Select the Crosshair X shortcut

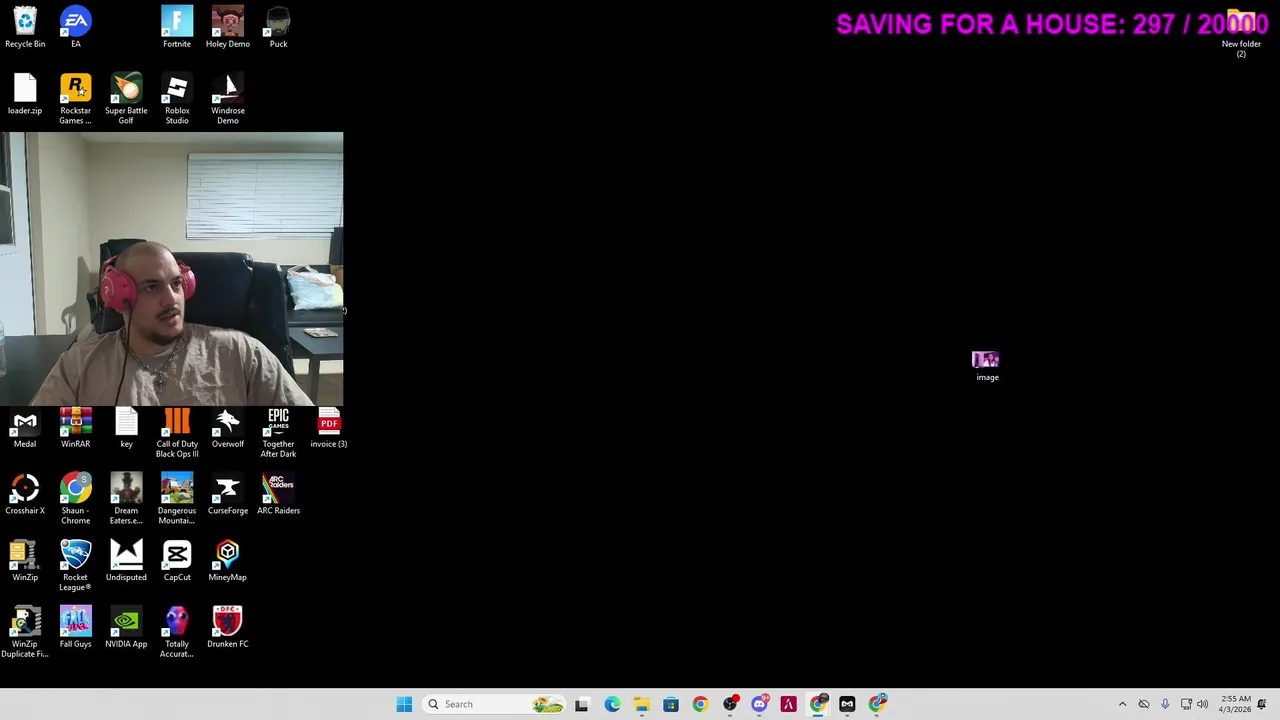(x=25, y=494)
